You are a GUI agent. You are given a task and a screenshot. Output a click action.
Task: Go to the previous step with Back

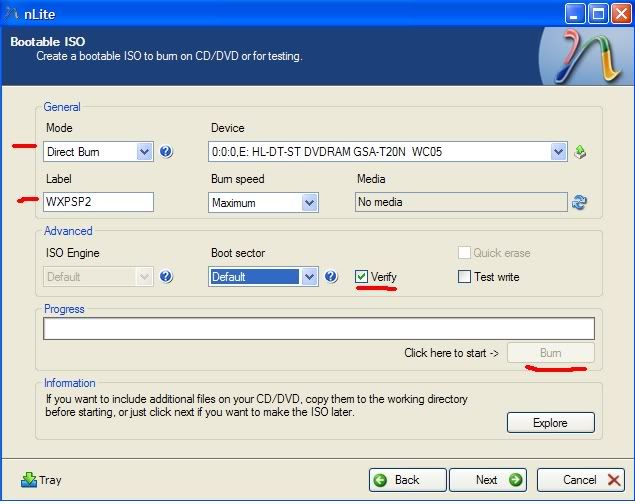point(407,480)
